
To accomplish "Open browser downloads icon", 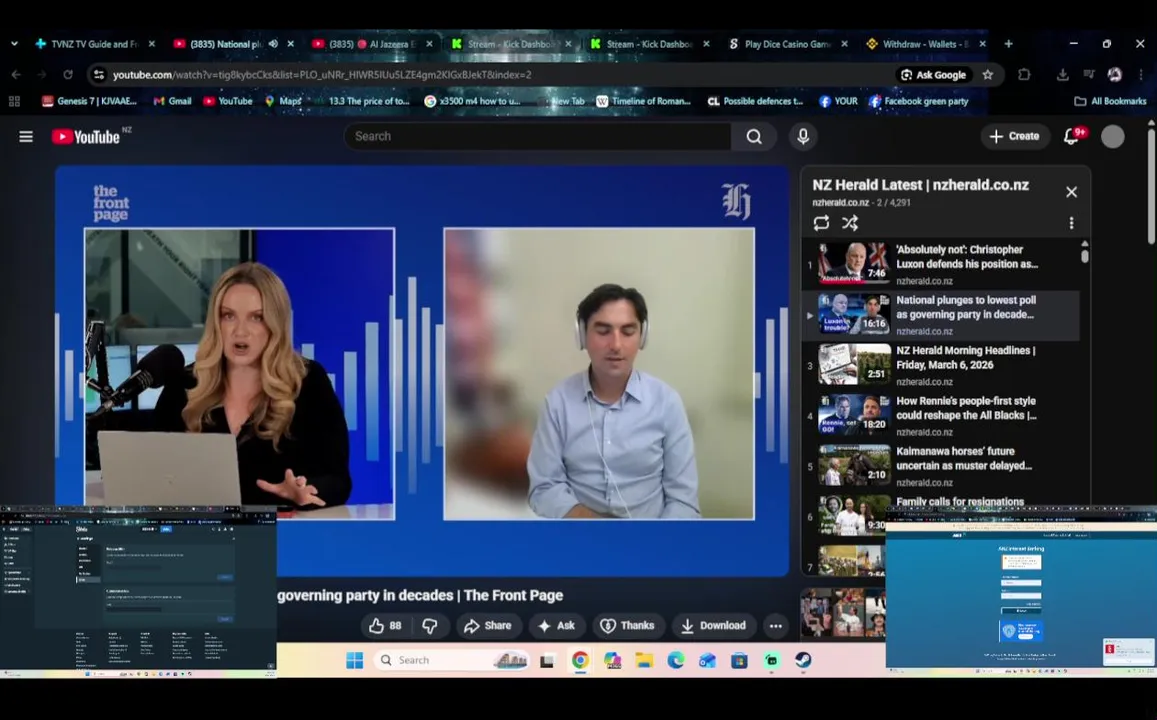I will 1063,75.
